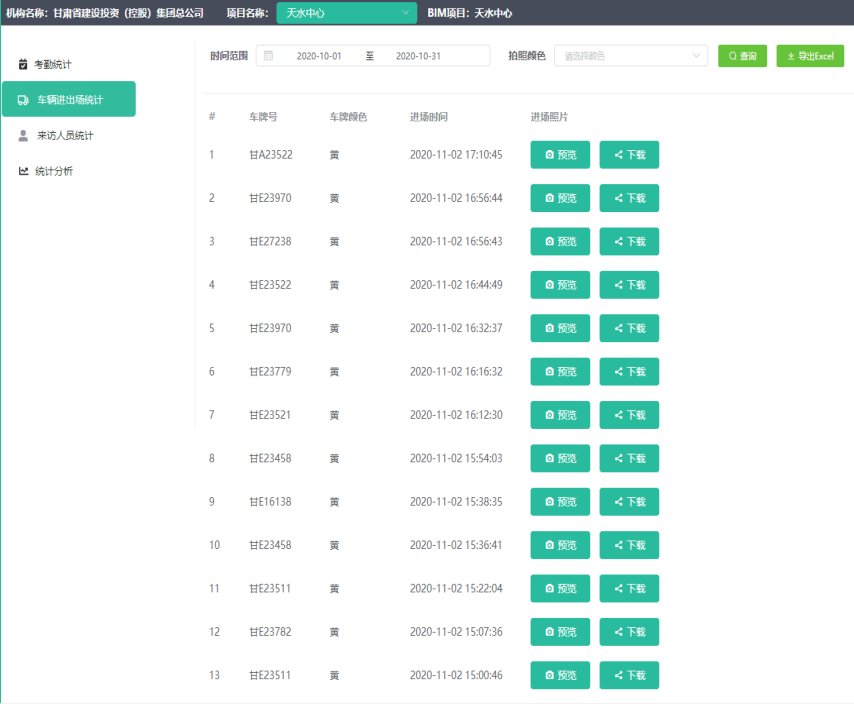The image size is (854, 711).
Task: Download photo for 甘E16138
Action: (629, 502)
